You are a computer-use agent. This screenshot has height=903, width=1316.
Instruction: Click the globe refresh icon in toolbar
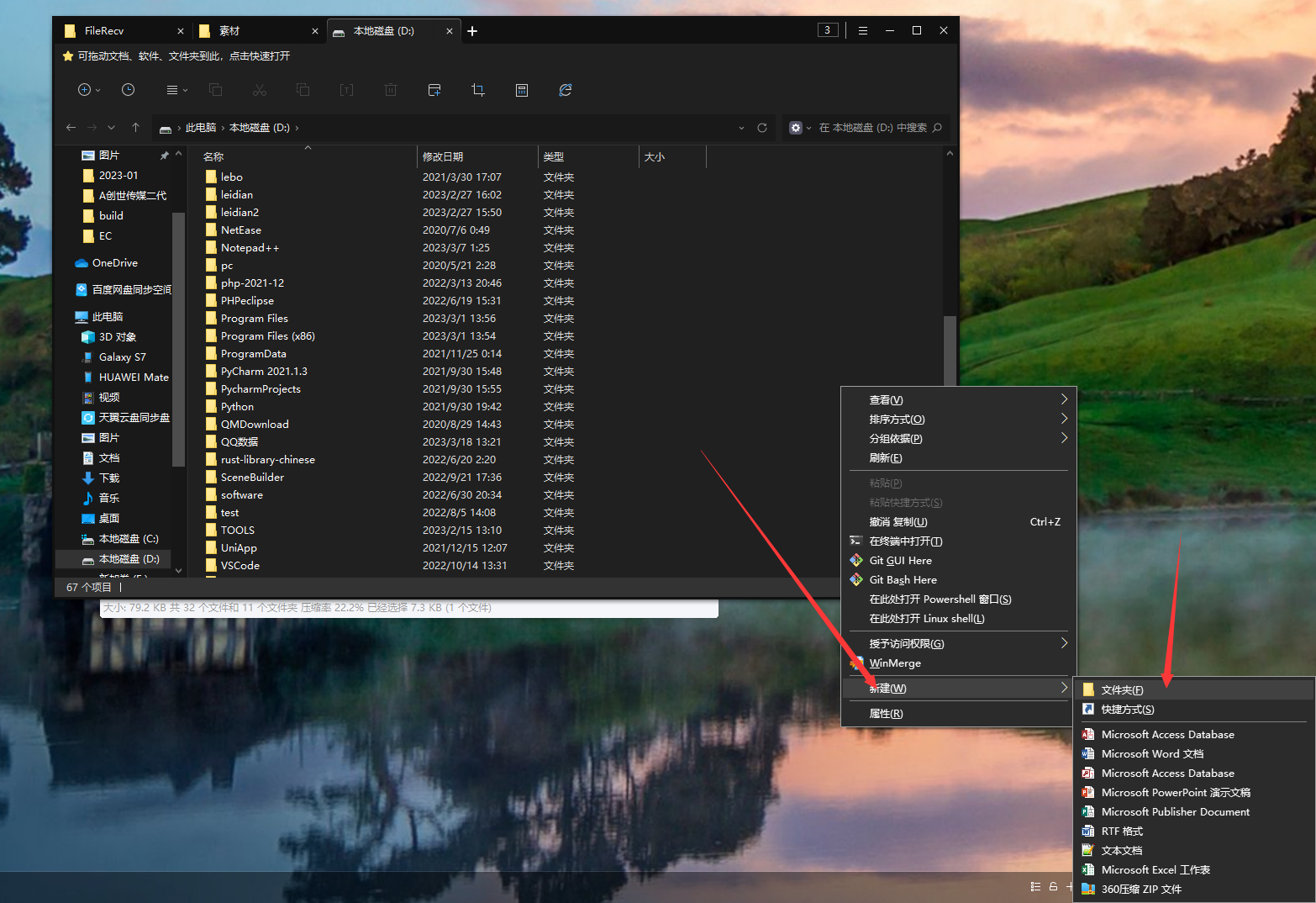click(x=566, y=90)
